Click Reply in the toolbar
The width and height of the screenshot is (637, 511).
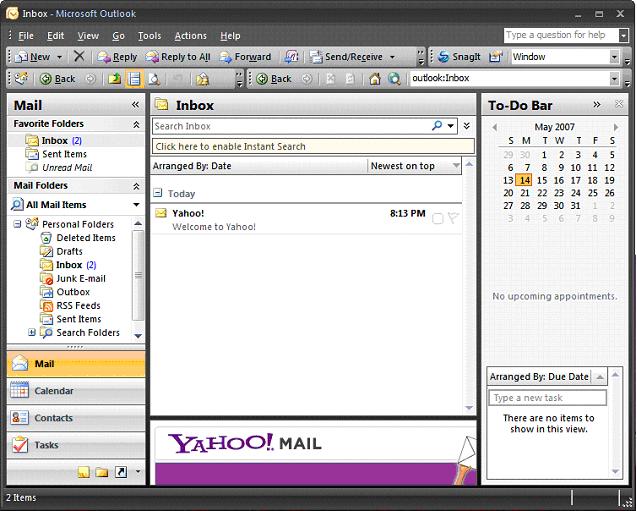click(x=117, y=57)
